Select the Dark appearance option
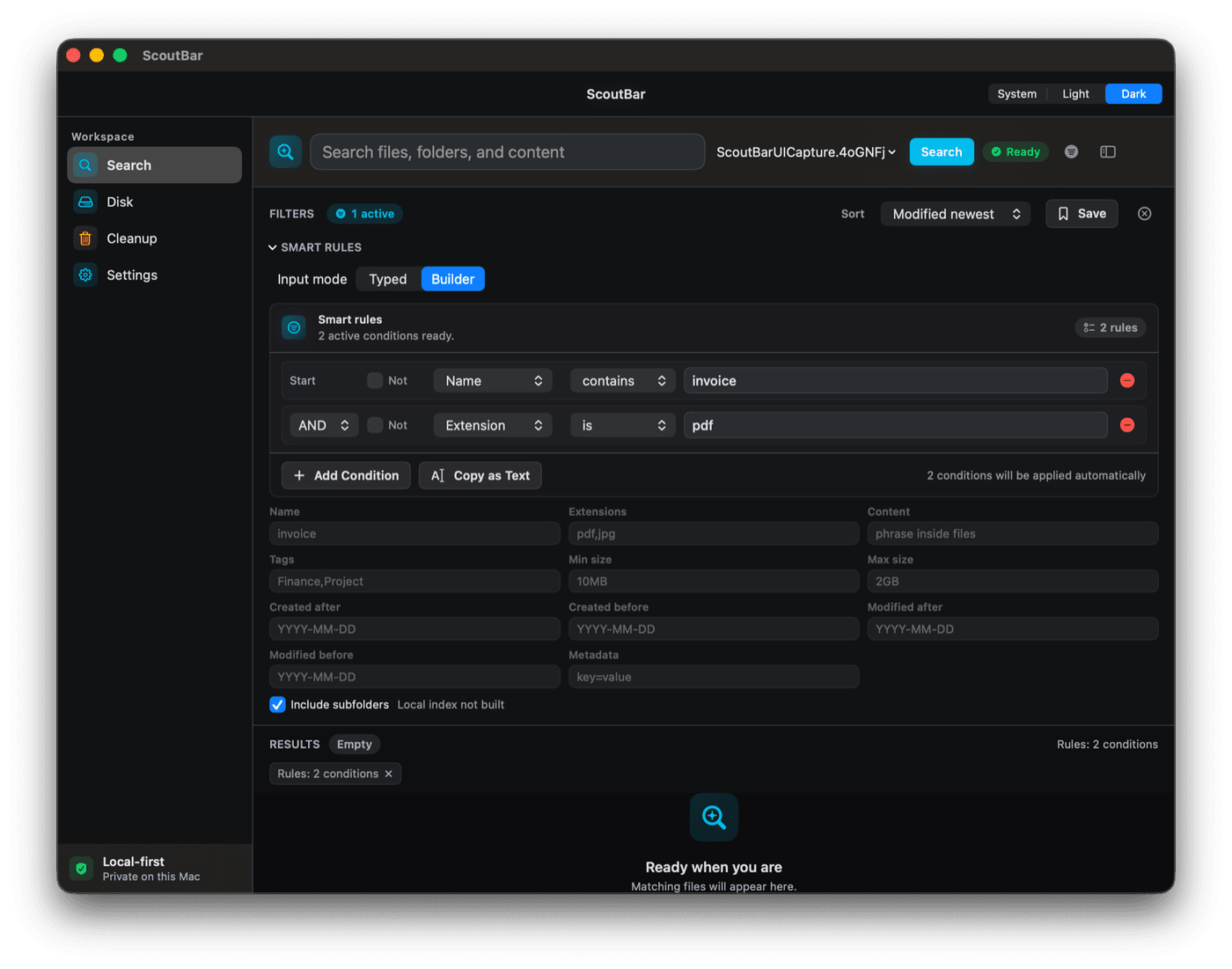Image resolution: width=1232 pixels, height=969 pixels. pyautogui.click(x=1133, y=93)
